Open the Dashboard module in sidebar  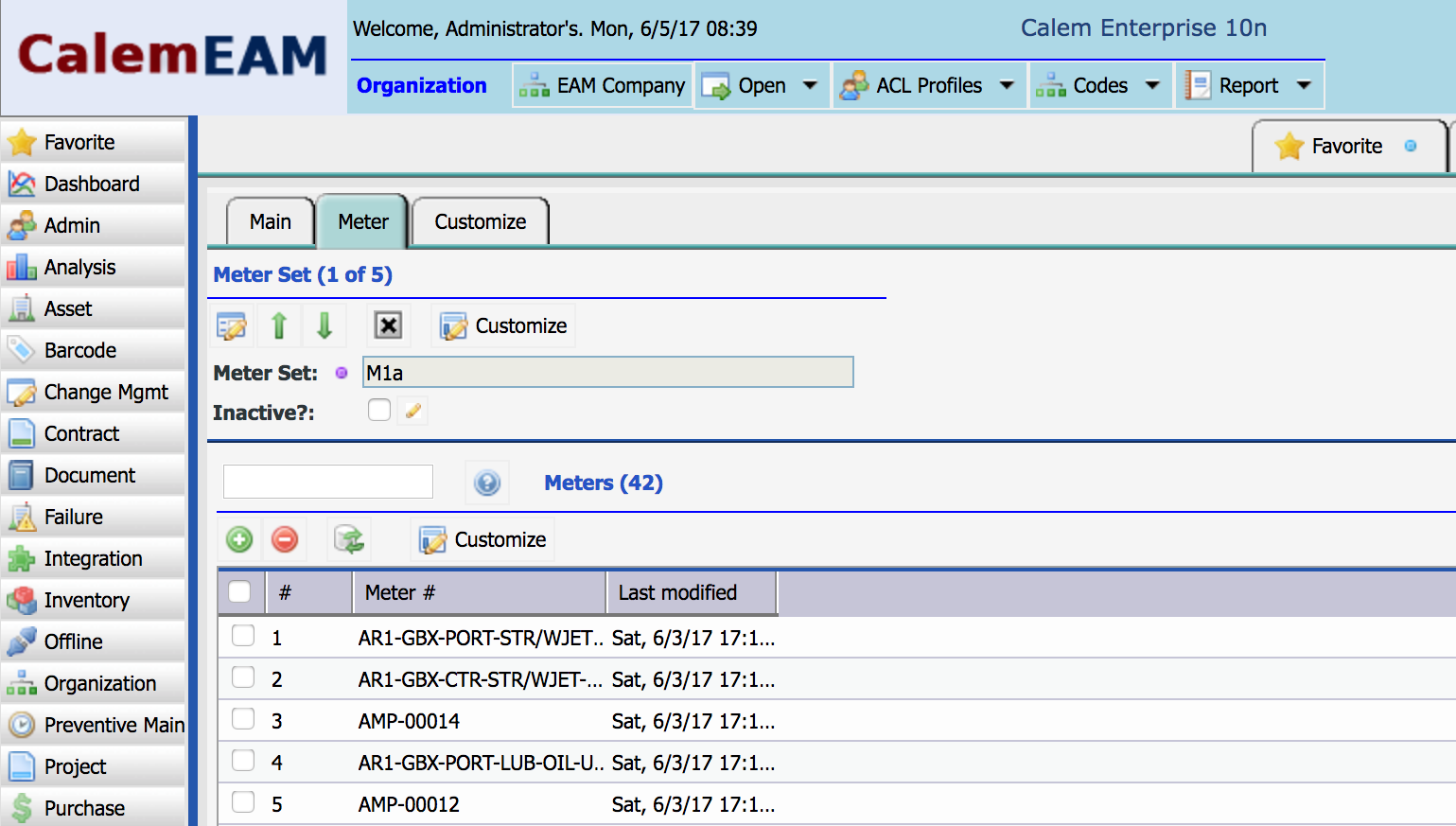pos(93,184)
